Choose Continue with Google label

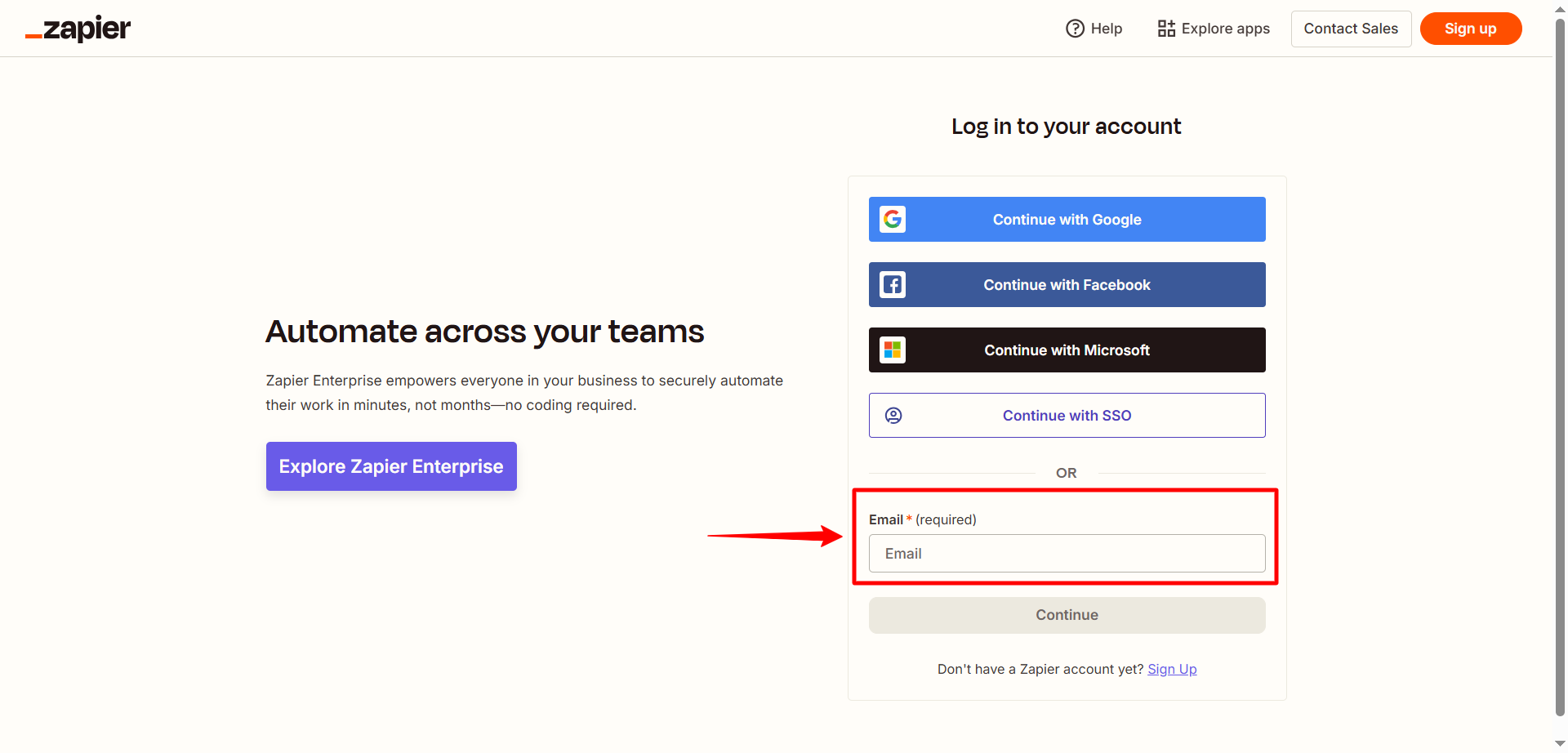[x=1067, y=220]
